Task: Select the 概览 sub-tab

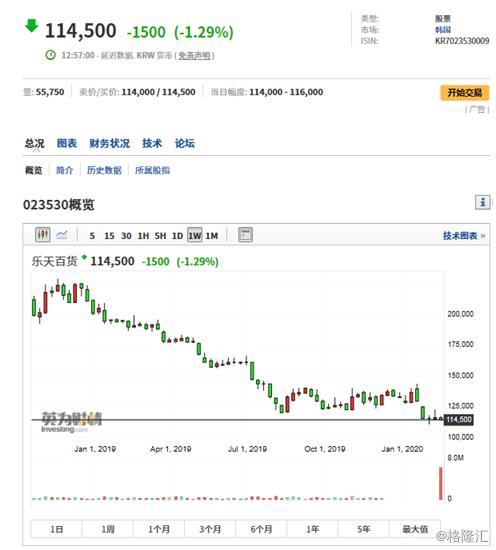Action: 34,170
